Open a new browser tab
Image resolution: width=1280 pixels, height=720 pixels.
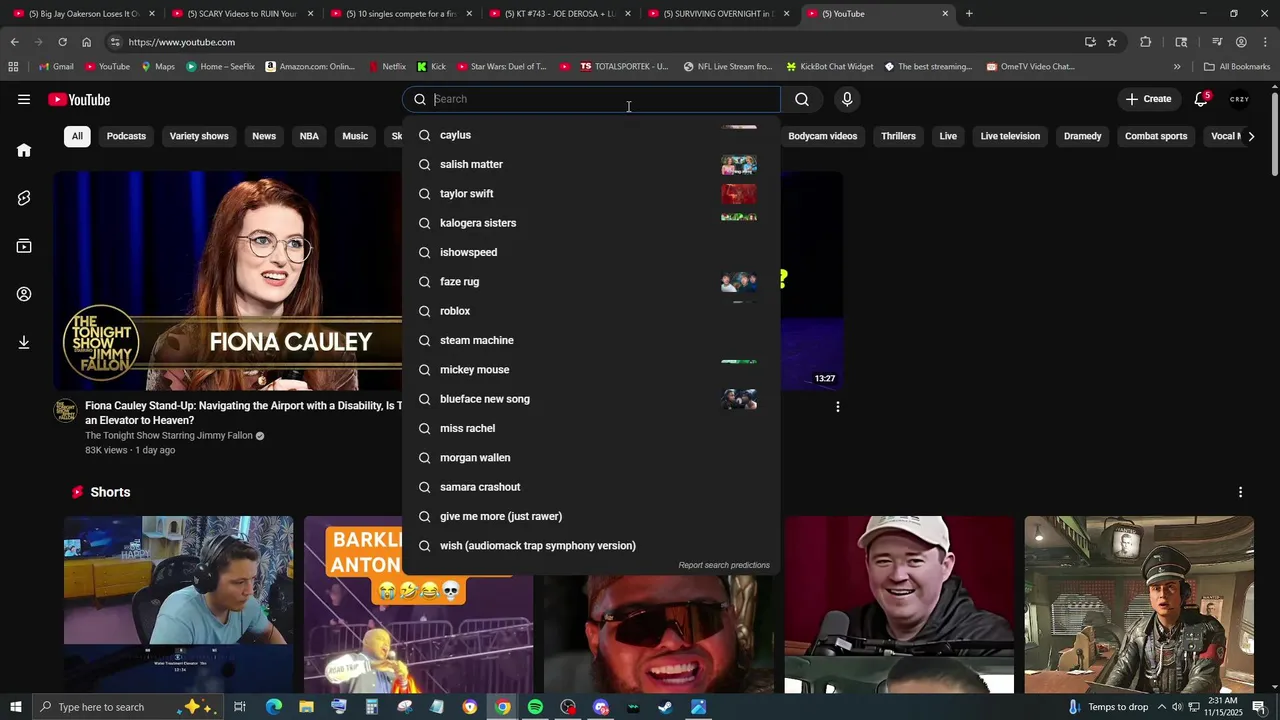click(969, 13)
